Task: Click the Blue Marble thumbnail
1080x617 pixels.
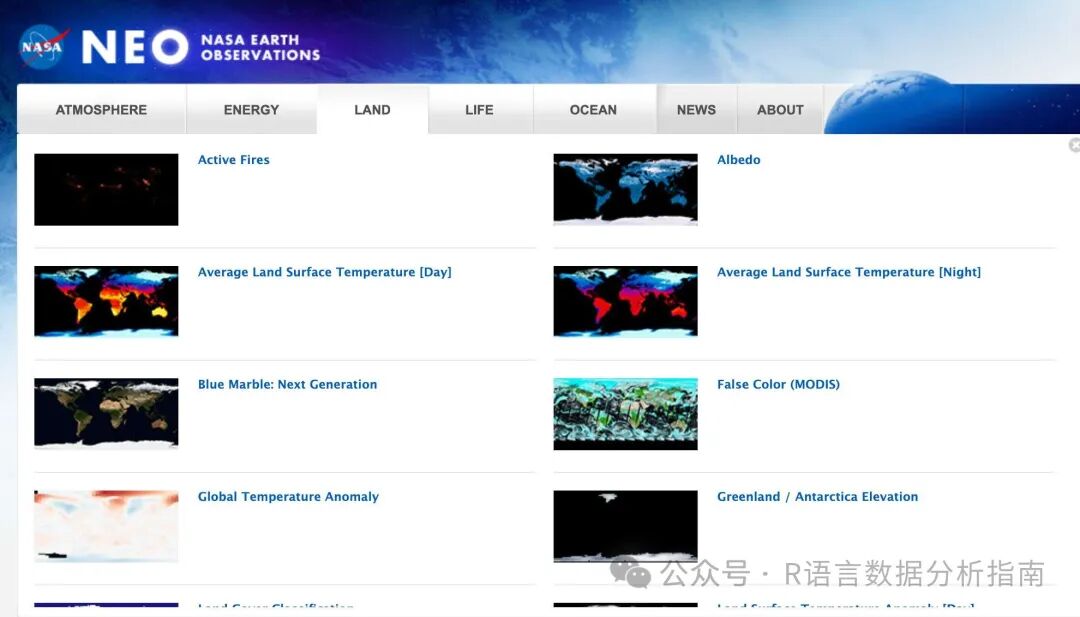Action: (106, 414)
